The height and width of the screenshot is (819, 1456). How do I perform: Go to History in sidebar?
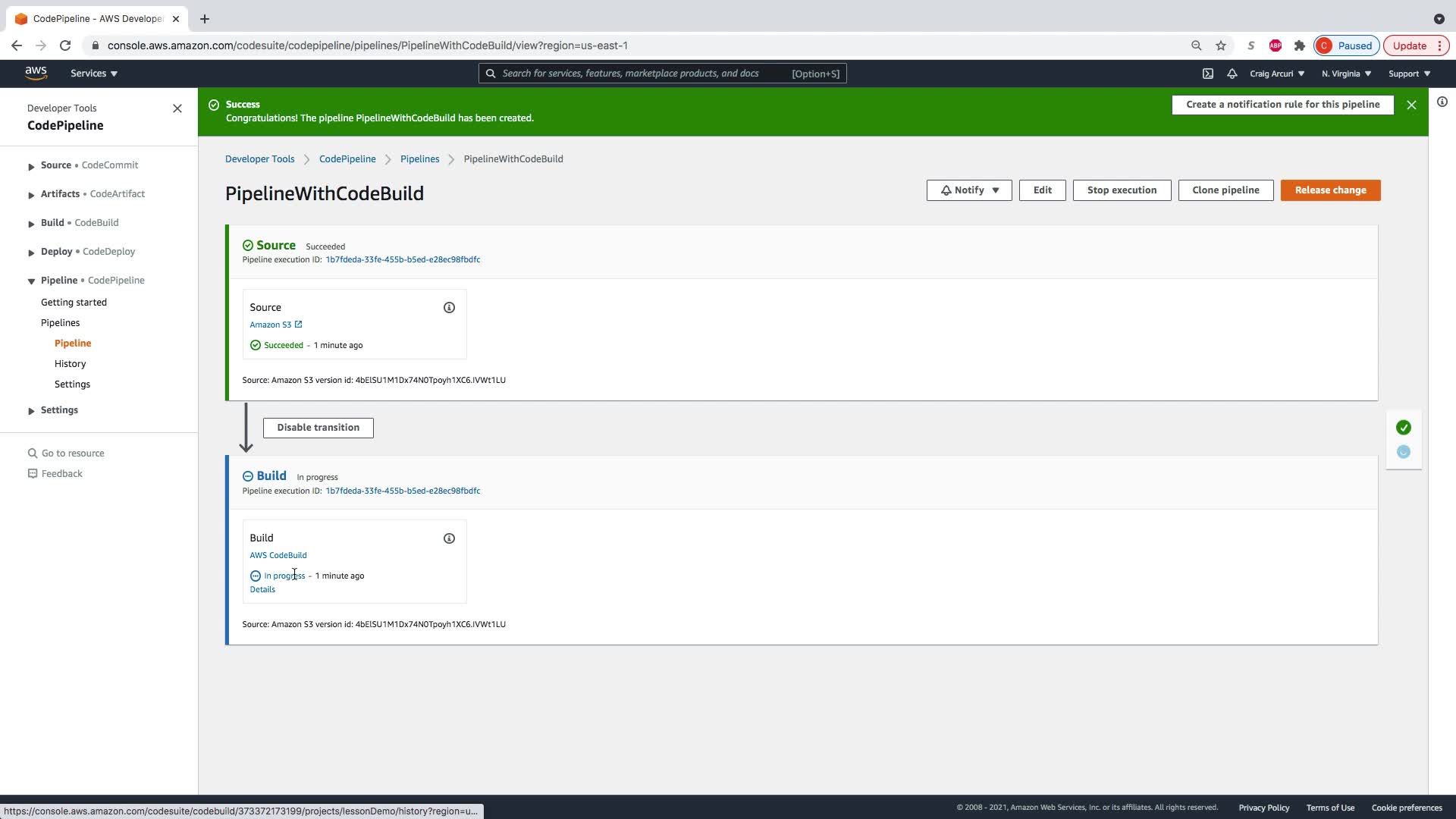[x=70, y=364]
